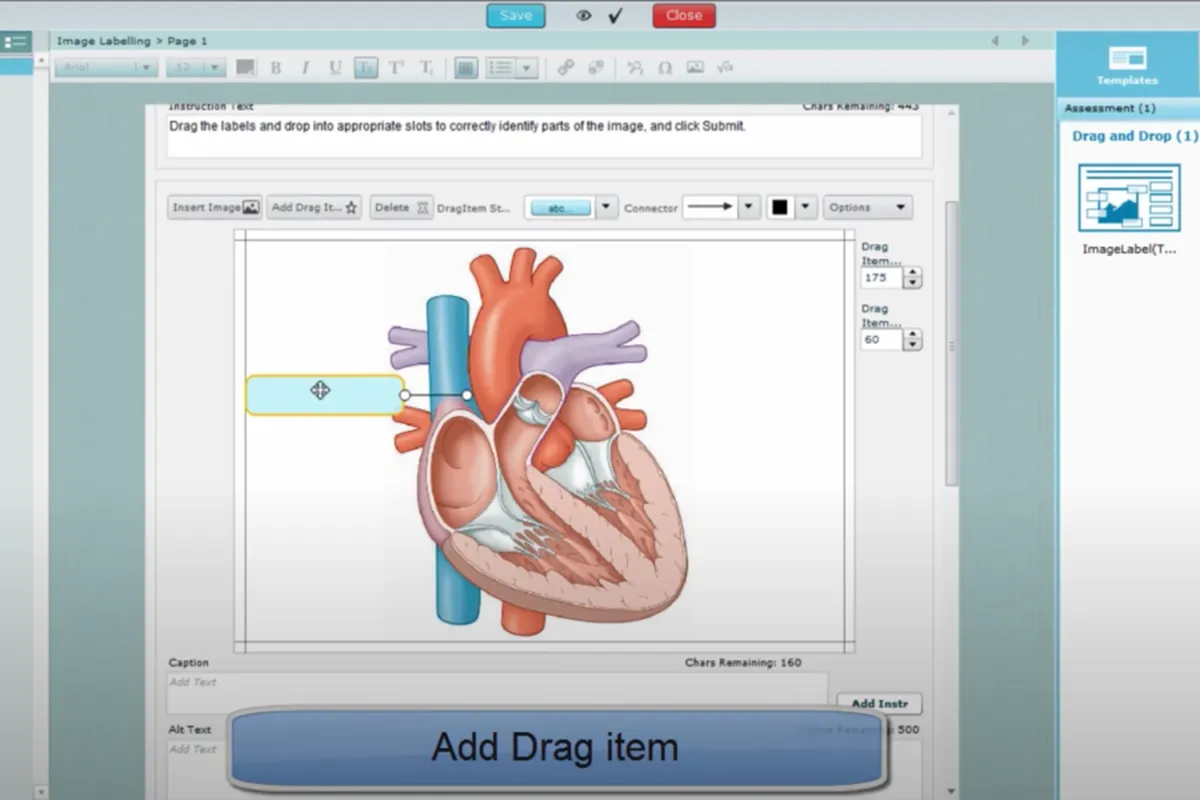Click the Delete button
The width and height of the screenshot is (1200, 800).
point(401,207)
